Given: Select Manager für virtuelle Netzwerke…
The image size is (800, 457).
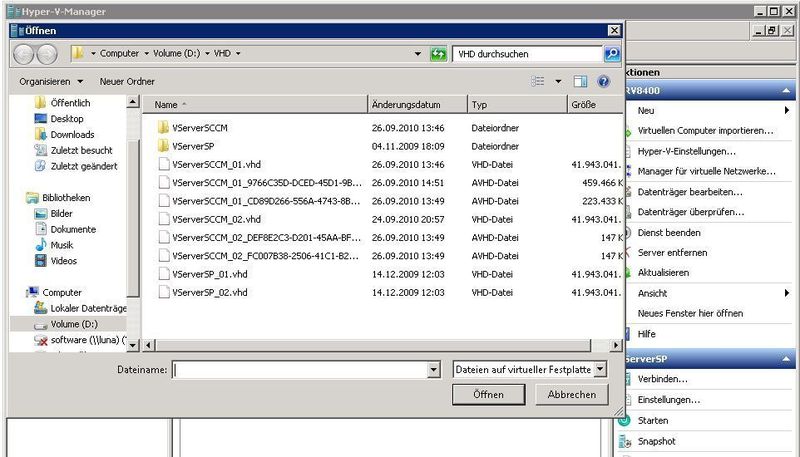Looking at the screenshot, I should pyautogui.click(x=707, y=171).
